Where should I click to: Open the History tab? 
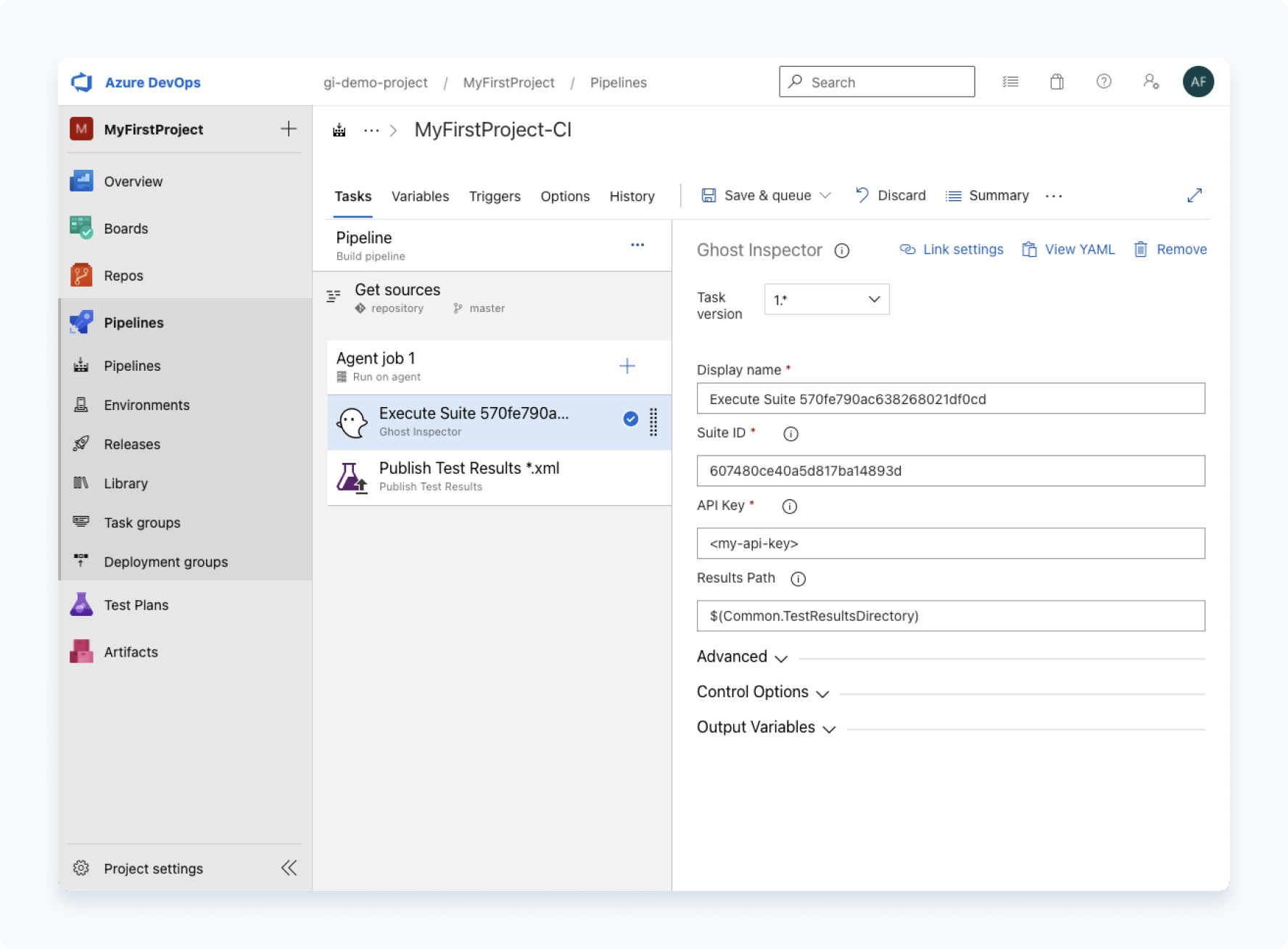coord(632,196)
